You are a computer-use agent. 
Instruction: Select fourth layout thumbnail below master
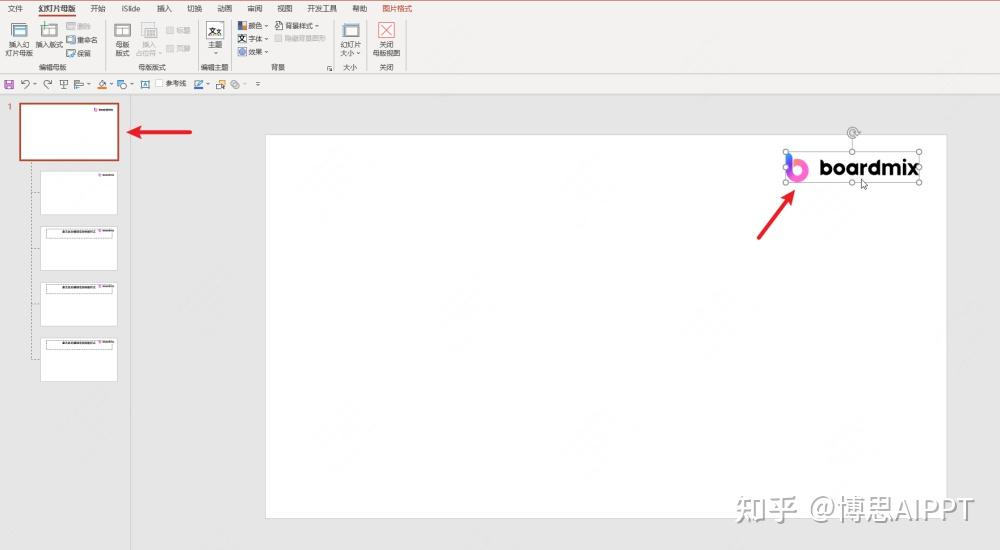pyautogui.click(x=79, y=360)
